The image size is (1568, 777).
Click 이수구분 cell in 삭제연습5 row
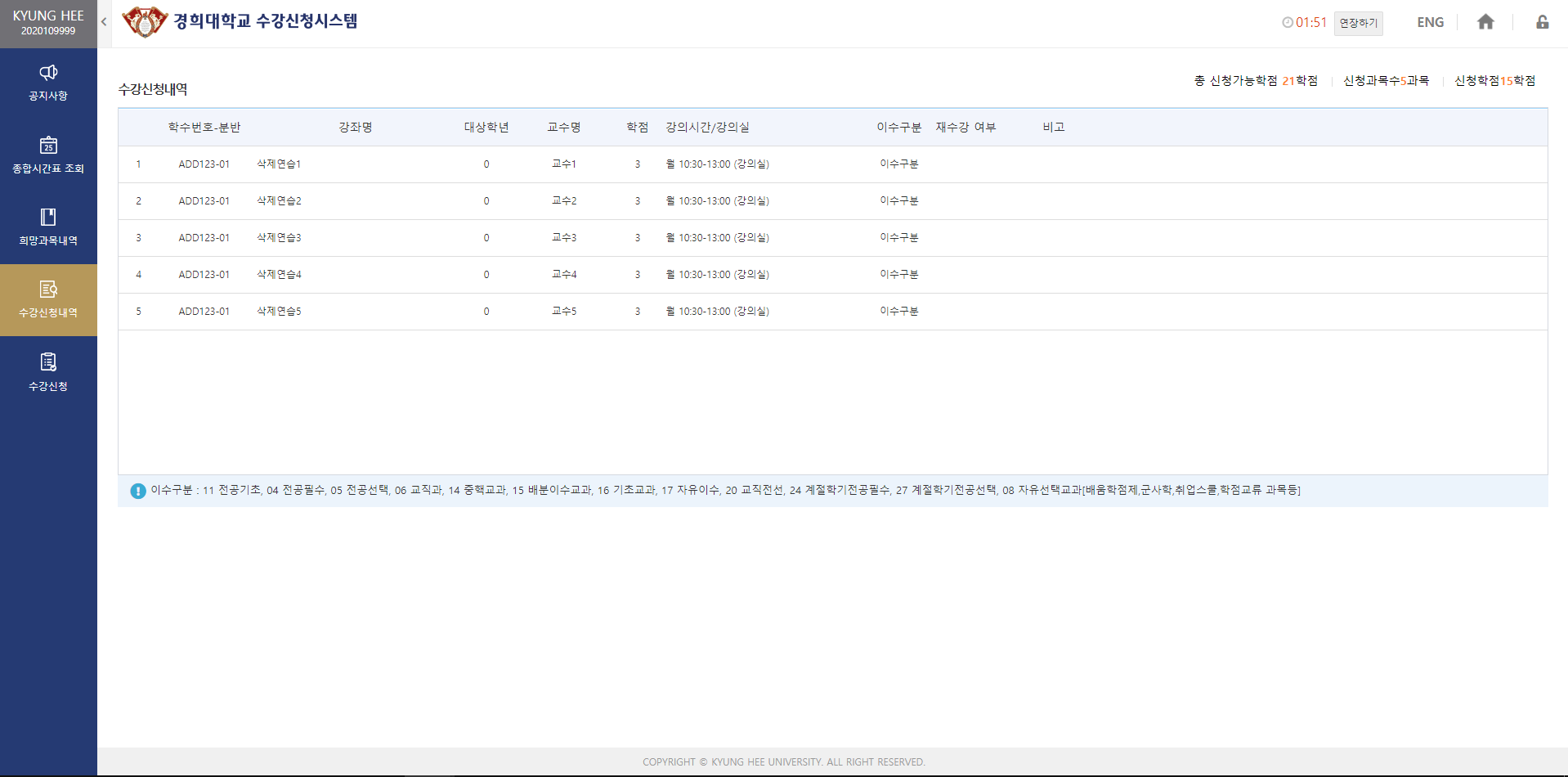(899, 312)
